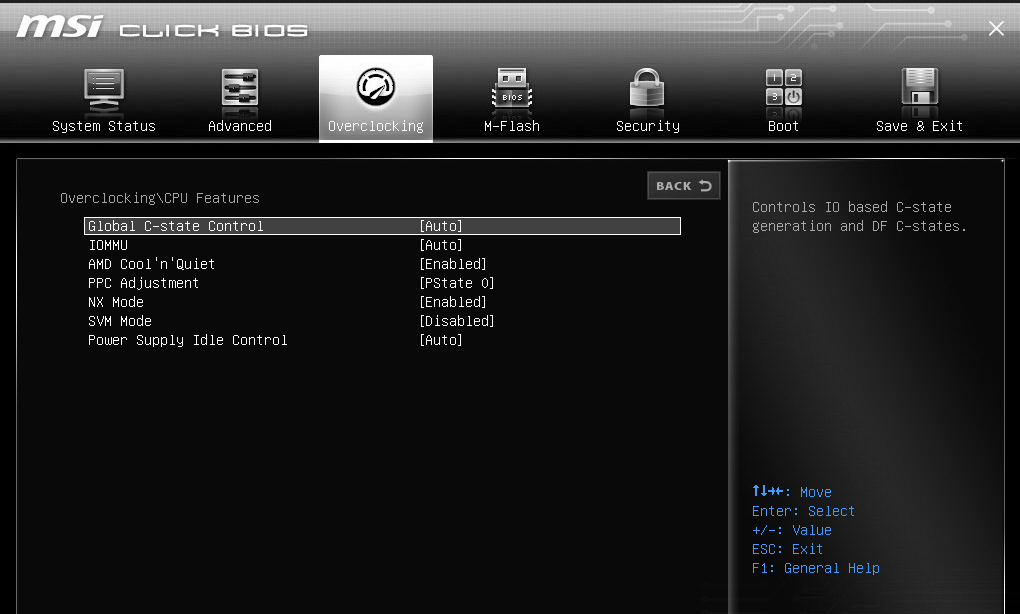The height and width of the screenshot is (614, 1020).
Task: Switch to Save & Exit tab label
Action: [x=919, y=126]
